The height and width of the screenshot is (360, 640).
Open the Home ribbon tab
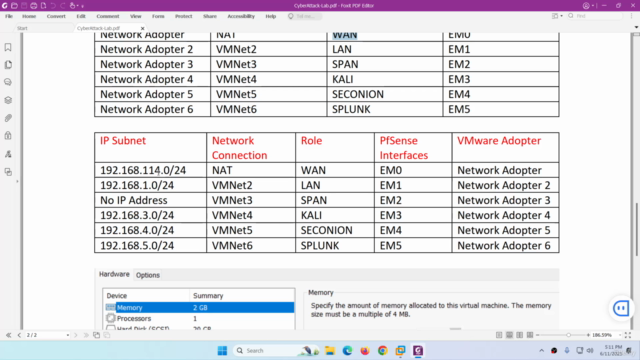(29, 16)
